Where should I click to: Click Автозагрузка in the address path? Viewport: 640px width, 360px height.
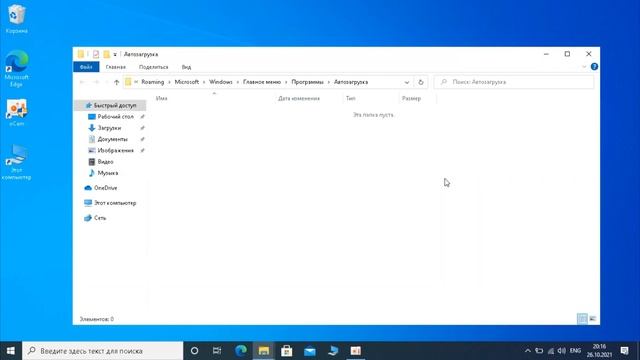point(351,82)
